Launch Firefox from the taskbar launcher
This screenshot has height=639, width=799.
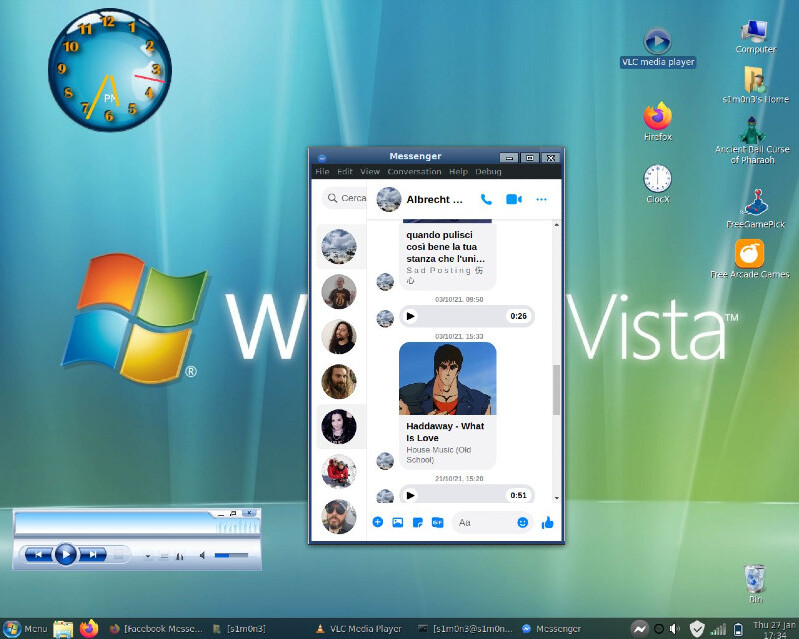[89, 628]
